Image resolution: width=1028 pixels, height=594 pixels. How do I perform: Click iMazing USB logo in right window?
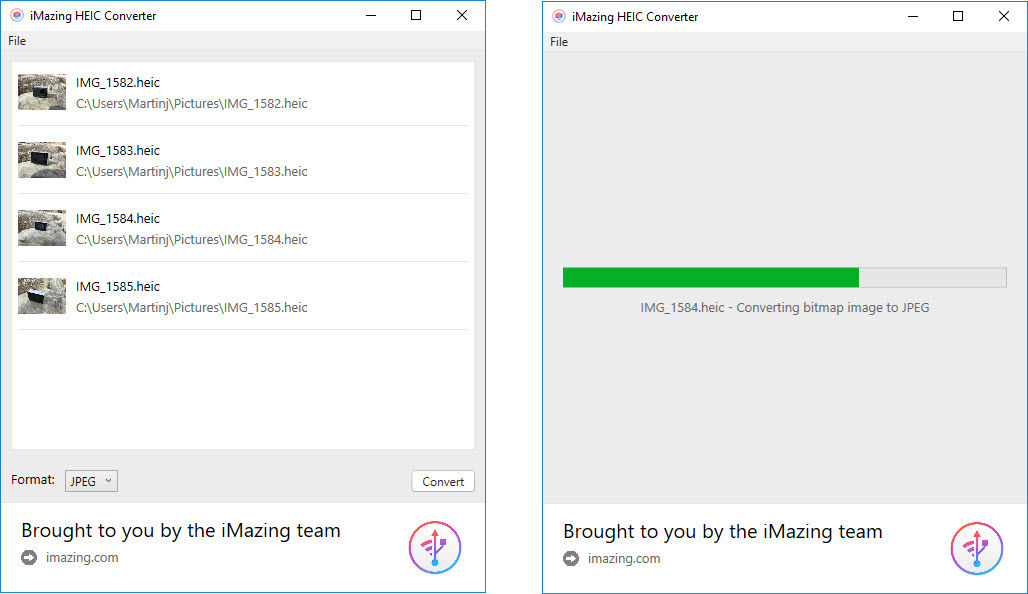977,549
